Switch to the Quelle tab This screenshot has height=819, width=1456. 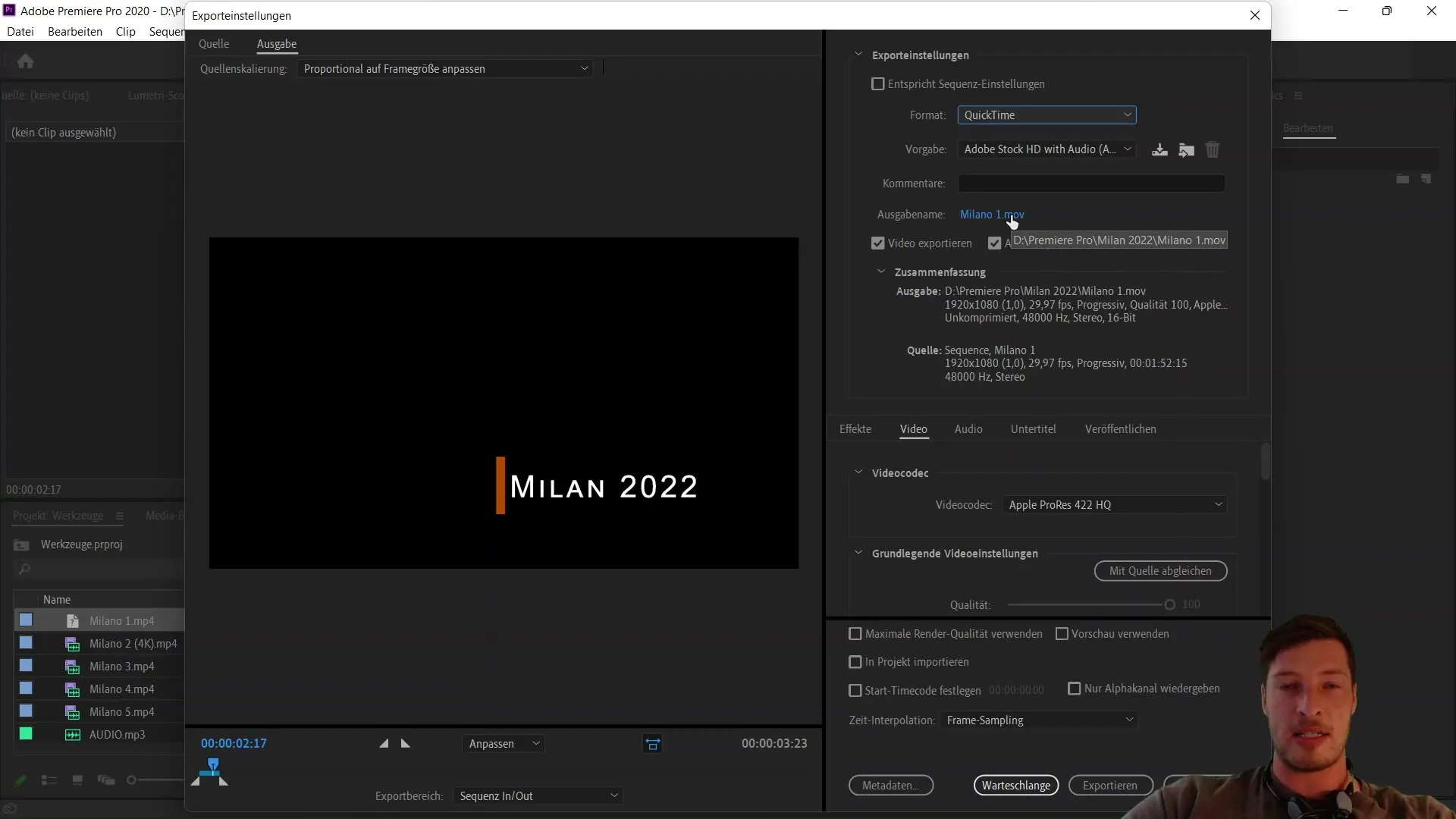click(214, 44)
